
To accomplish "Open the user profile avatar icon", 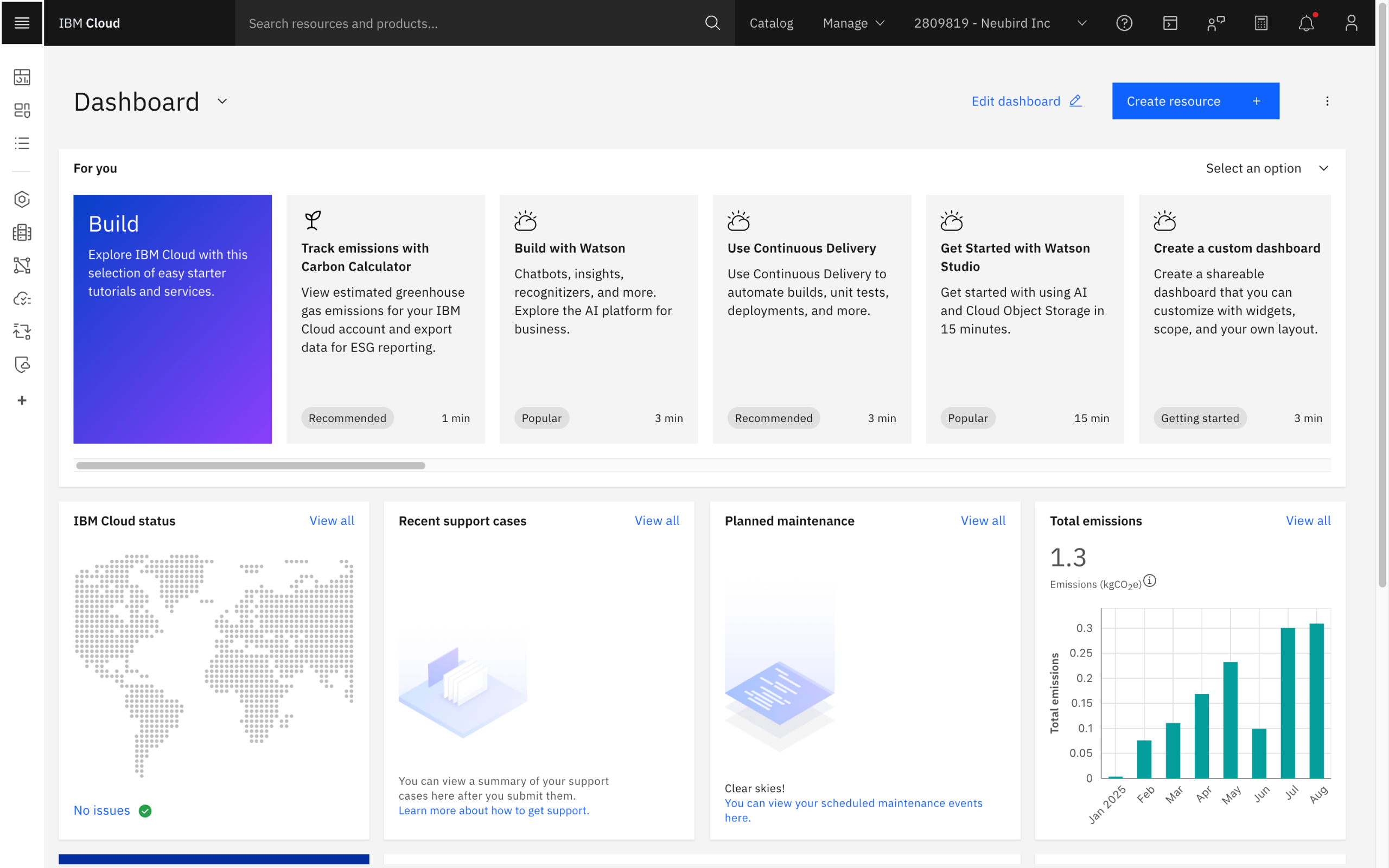I will click(1351, 23).
